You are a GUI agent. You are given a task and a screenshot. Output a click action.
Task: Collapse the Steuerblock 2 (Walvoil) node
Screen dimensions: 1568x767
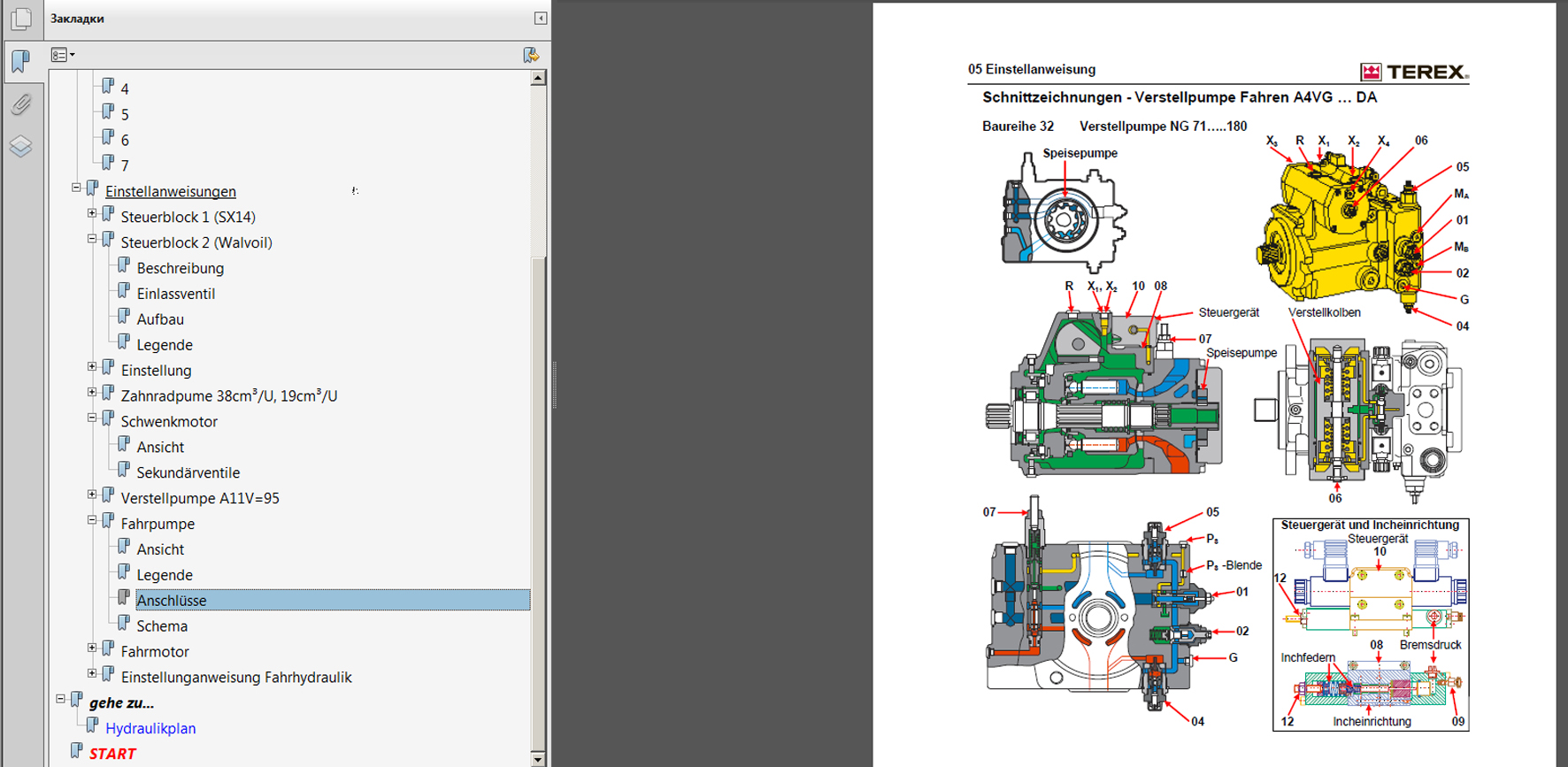tap(92, 240)
